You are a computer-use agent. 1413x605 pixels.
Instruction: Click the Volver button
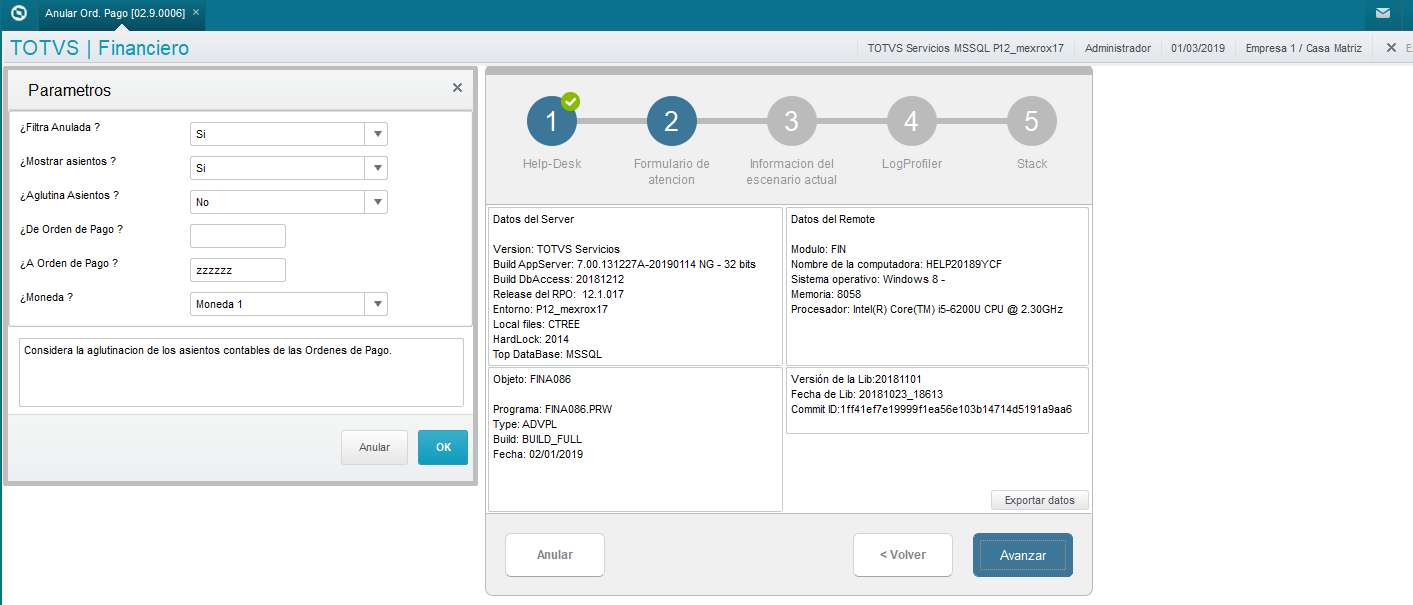[903, 555]
